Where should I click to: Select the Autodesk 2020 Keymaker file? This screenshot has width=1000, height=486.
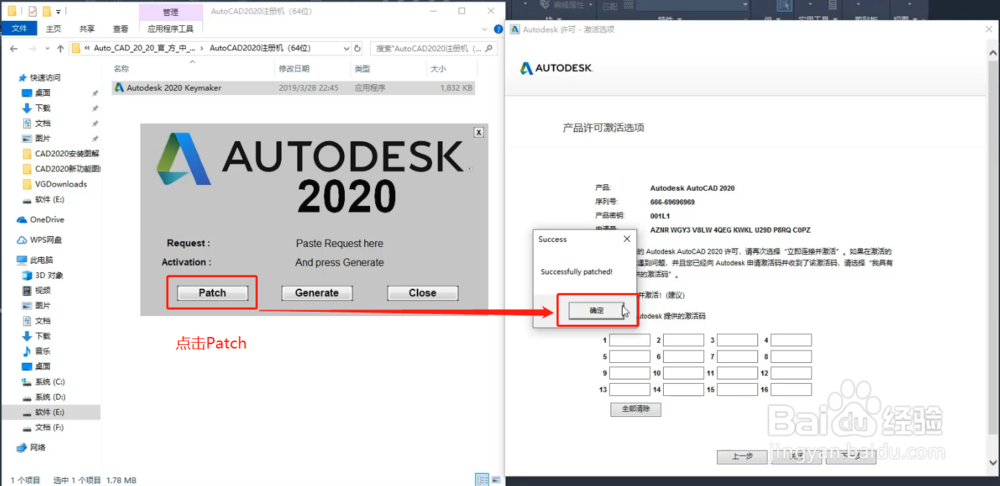293,88
